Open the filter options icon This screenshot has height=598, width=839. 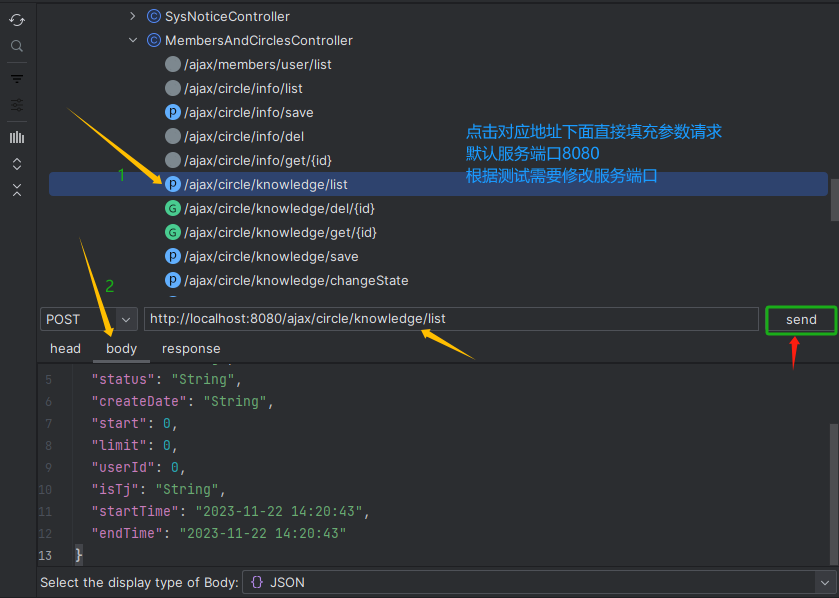pyautogui.click(x=15, y=78)
